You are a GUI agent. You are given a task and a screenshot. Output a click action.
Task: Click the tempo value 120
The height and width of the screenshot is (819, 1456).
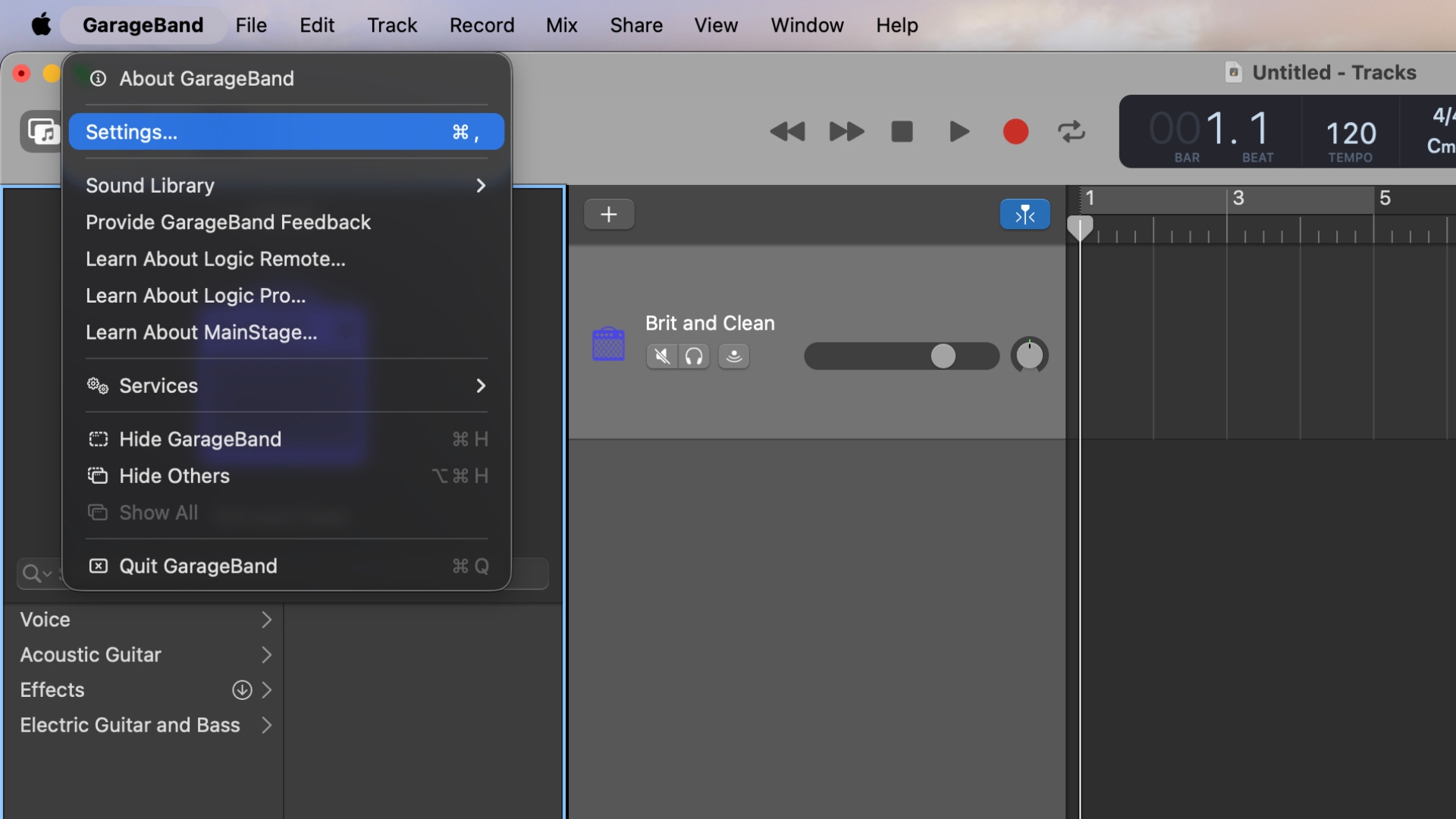[x=1351, y=133]
